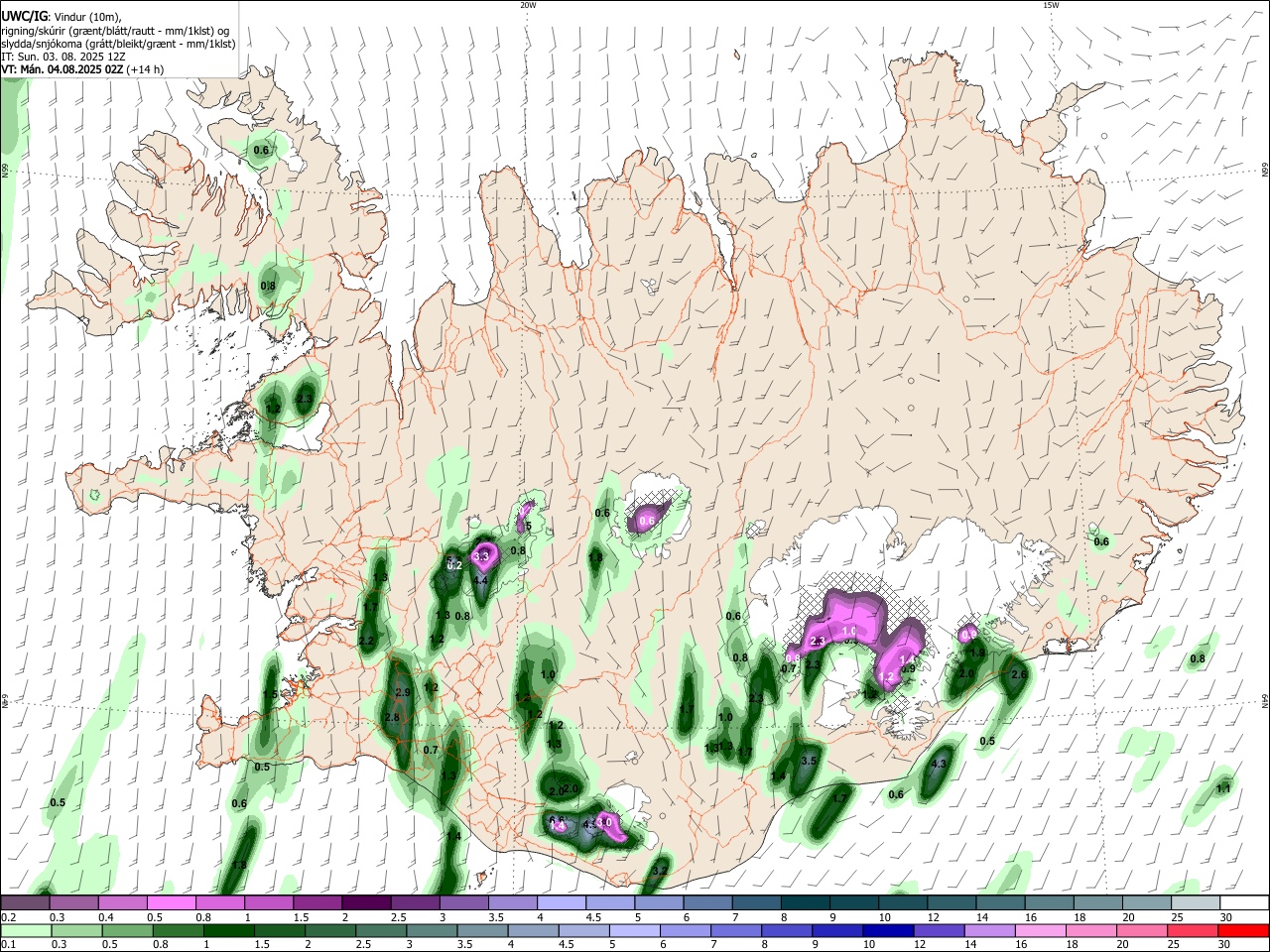Select the light lavender snow-legend swatch labeled 4
This screenshot has height=952, width=1270.
[562, 902]
